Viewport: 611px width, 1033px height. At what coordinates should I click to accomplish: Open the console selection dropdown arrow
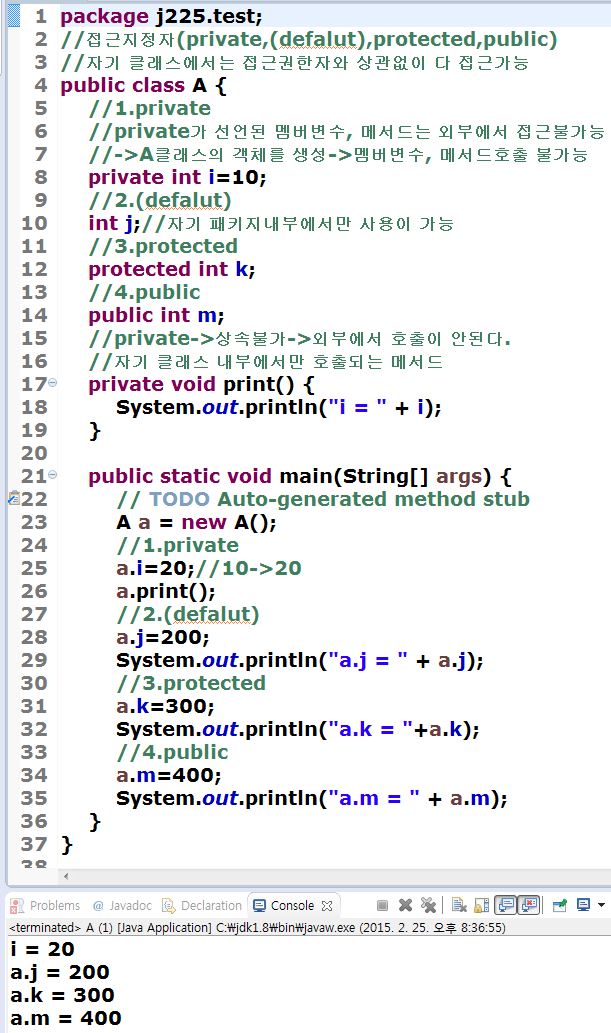601,905
